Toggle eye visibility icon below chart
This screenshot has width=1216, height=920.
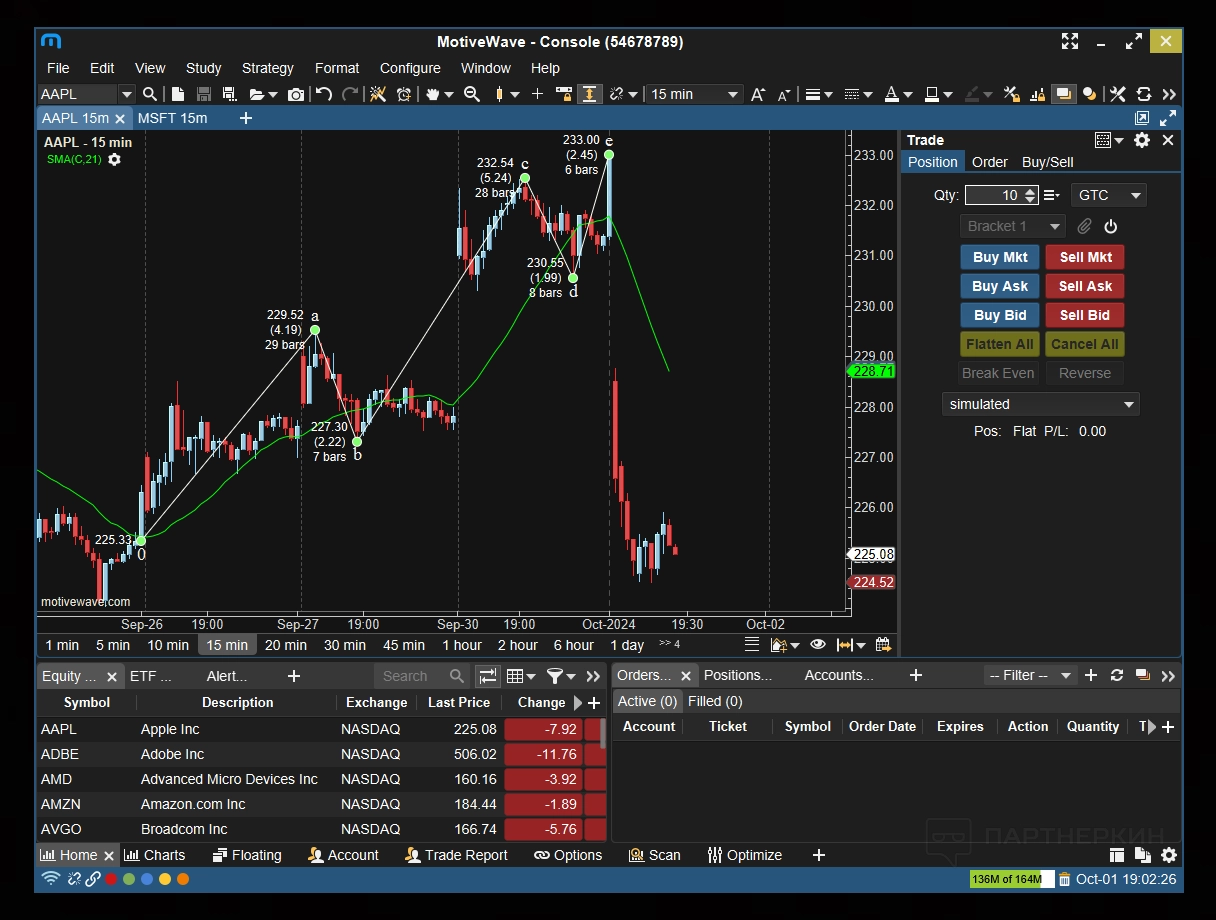click(818, 645)
